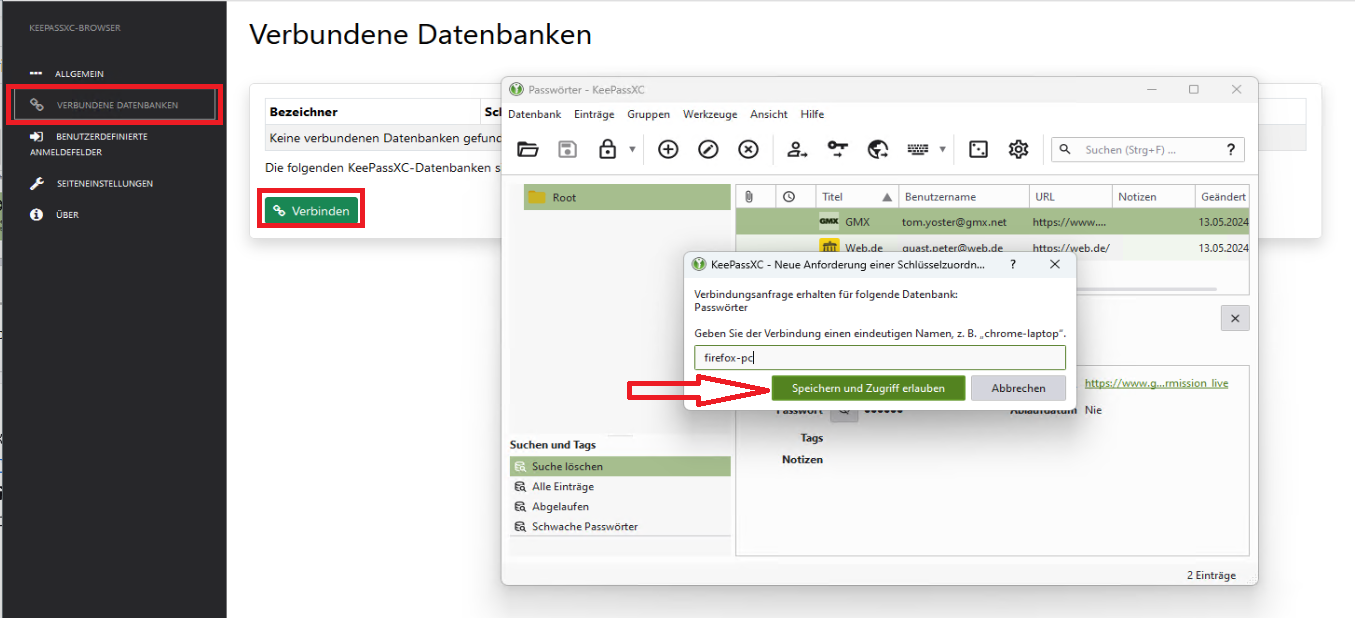Viewport: 1355px width, 618px height.
Task: Click the firefox-pc connection name field
Action: click(879, 357)
